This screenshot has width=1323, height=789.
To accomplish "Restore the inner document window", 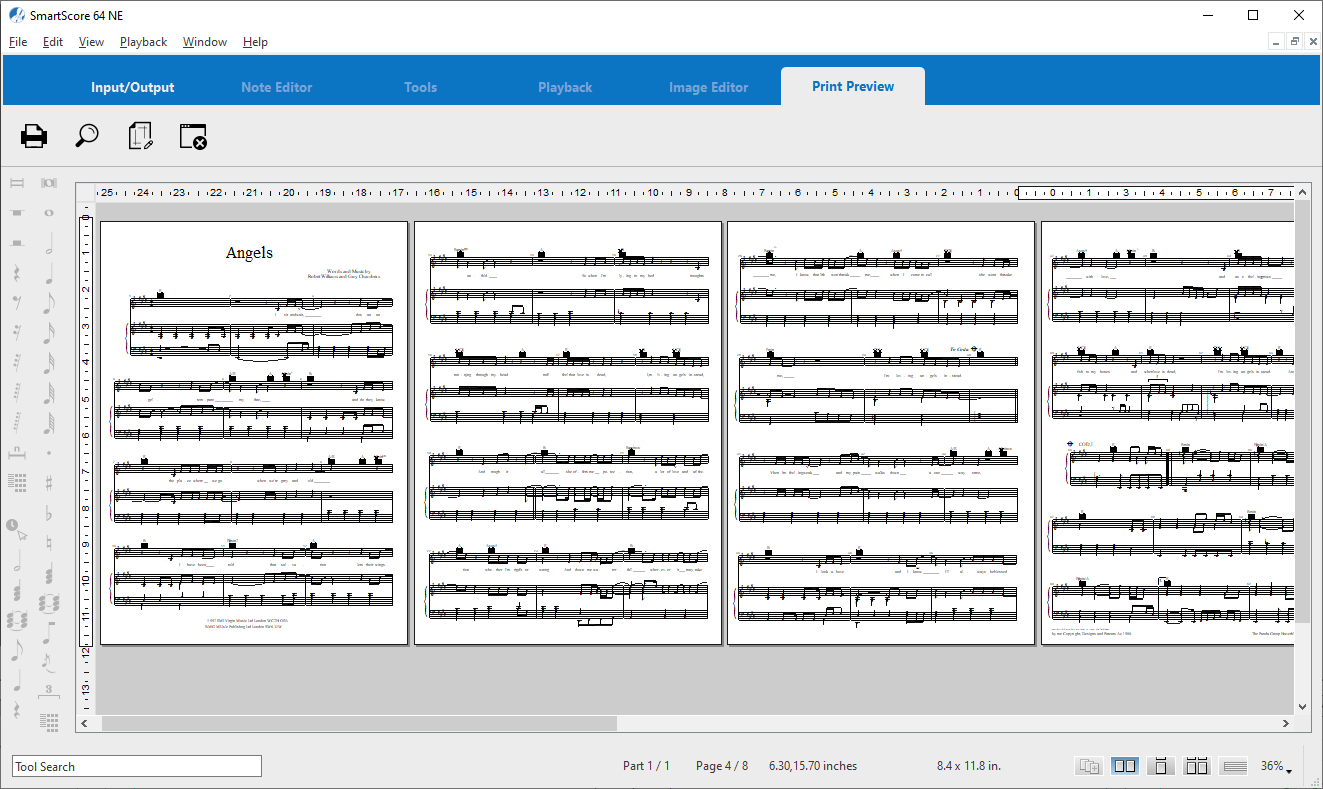I will (1295, 42).
